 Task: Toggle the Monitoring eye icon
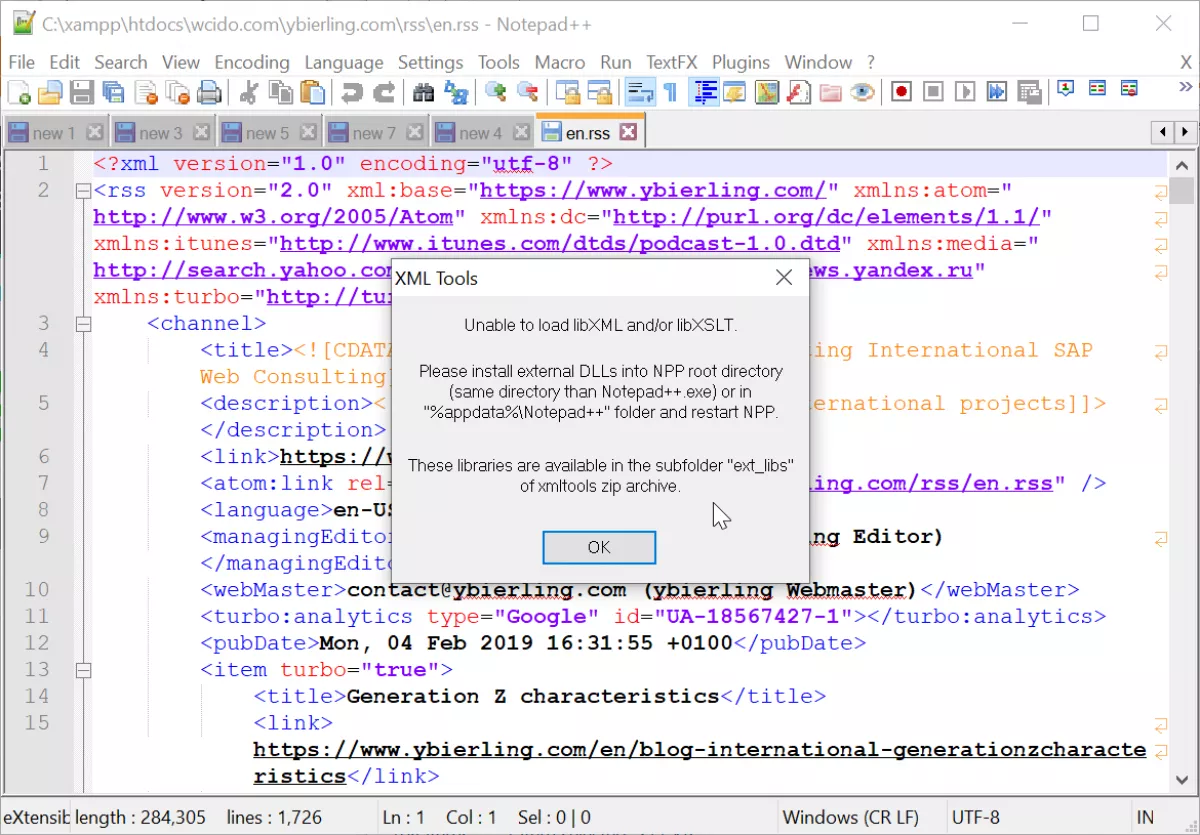click(862, 93)
